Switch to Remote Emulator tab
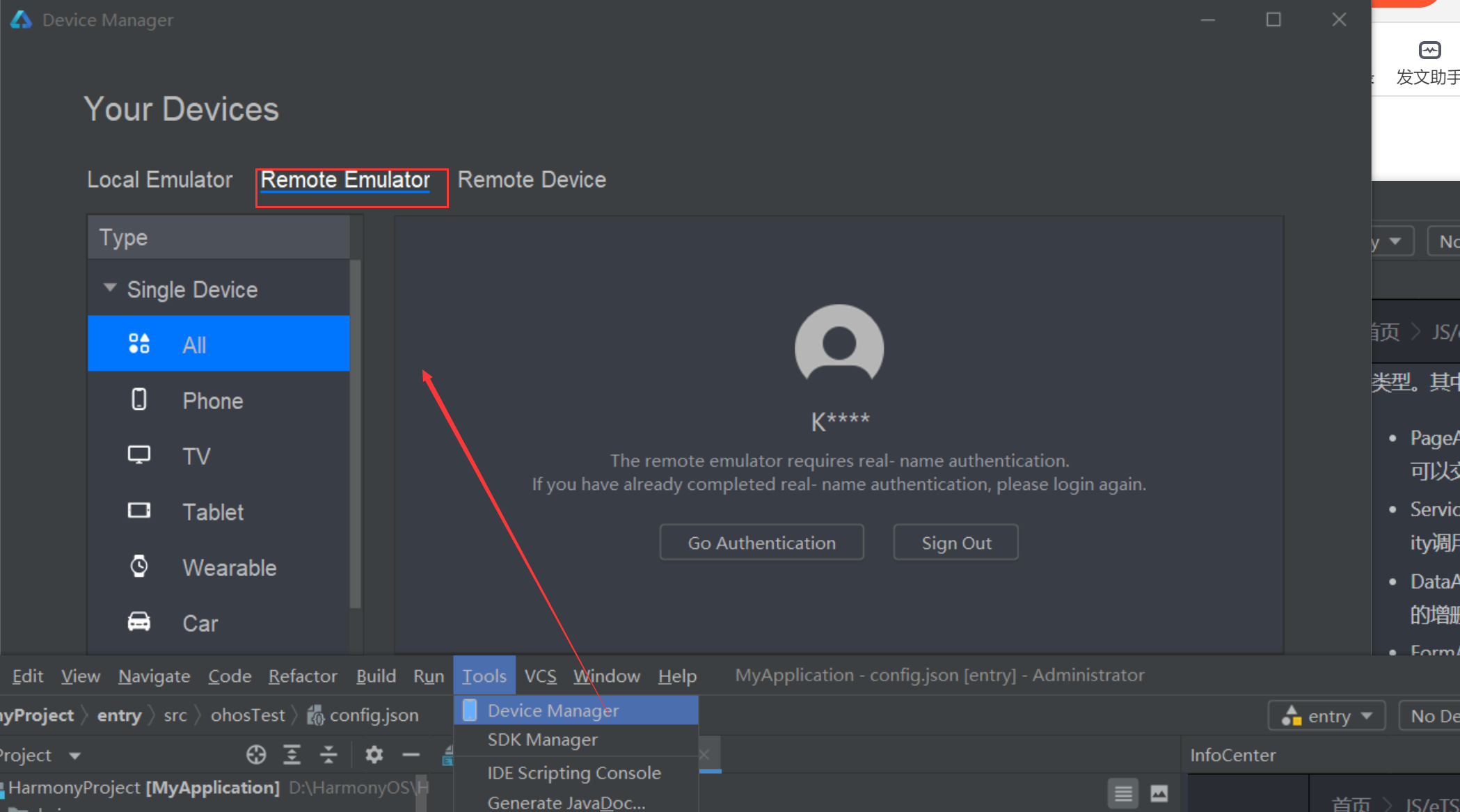Viewport: 1460px width, 812px height. pyautogui.click(x=345, y=180)
